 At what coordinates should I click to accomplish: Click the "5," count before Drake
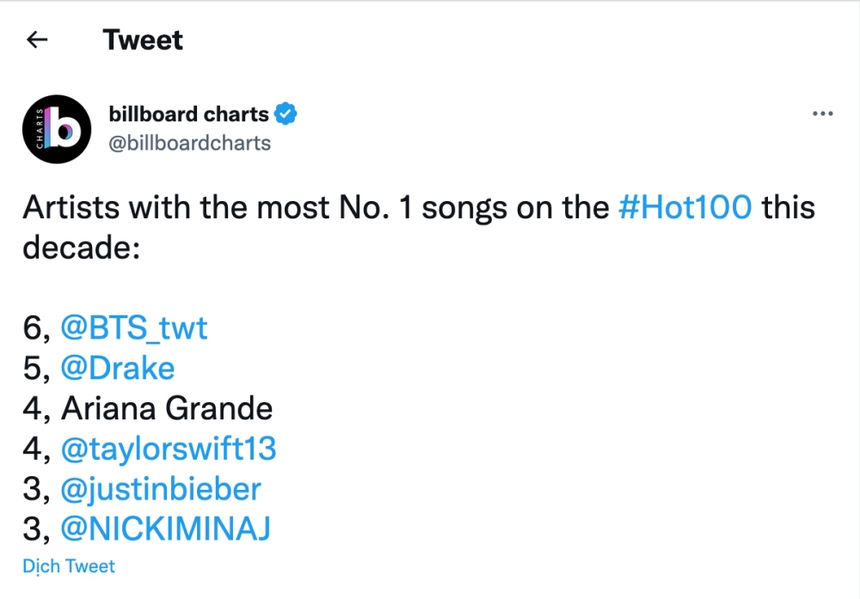tap(37, 368)
